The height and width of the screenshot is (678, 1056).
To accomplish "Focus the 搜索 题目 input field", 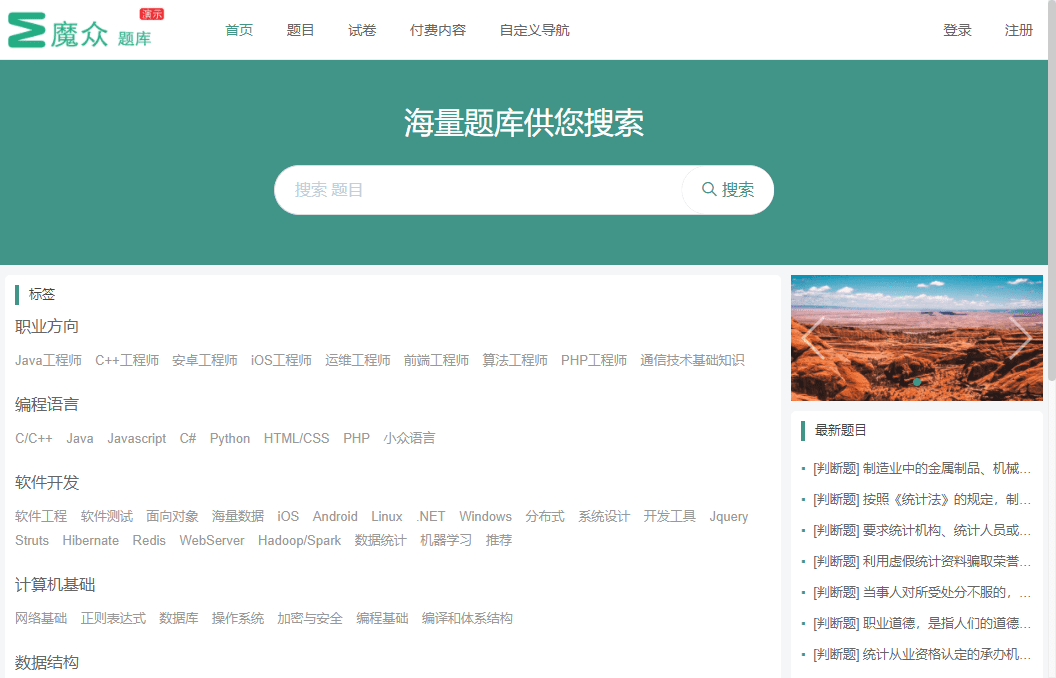I will tap(480, 190).
